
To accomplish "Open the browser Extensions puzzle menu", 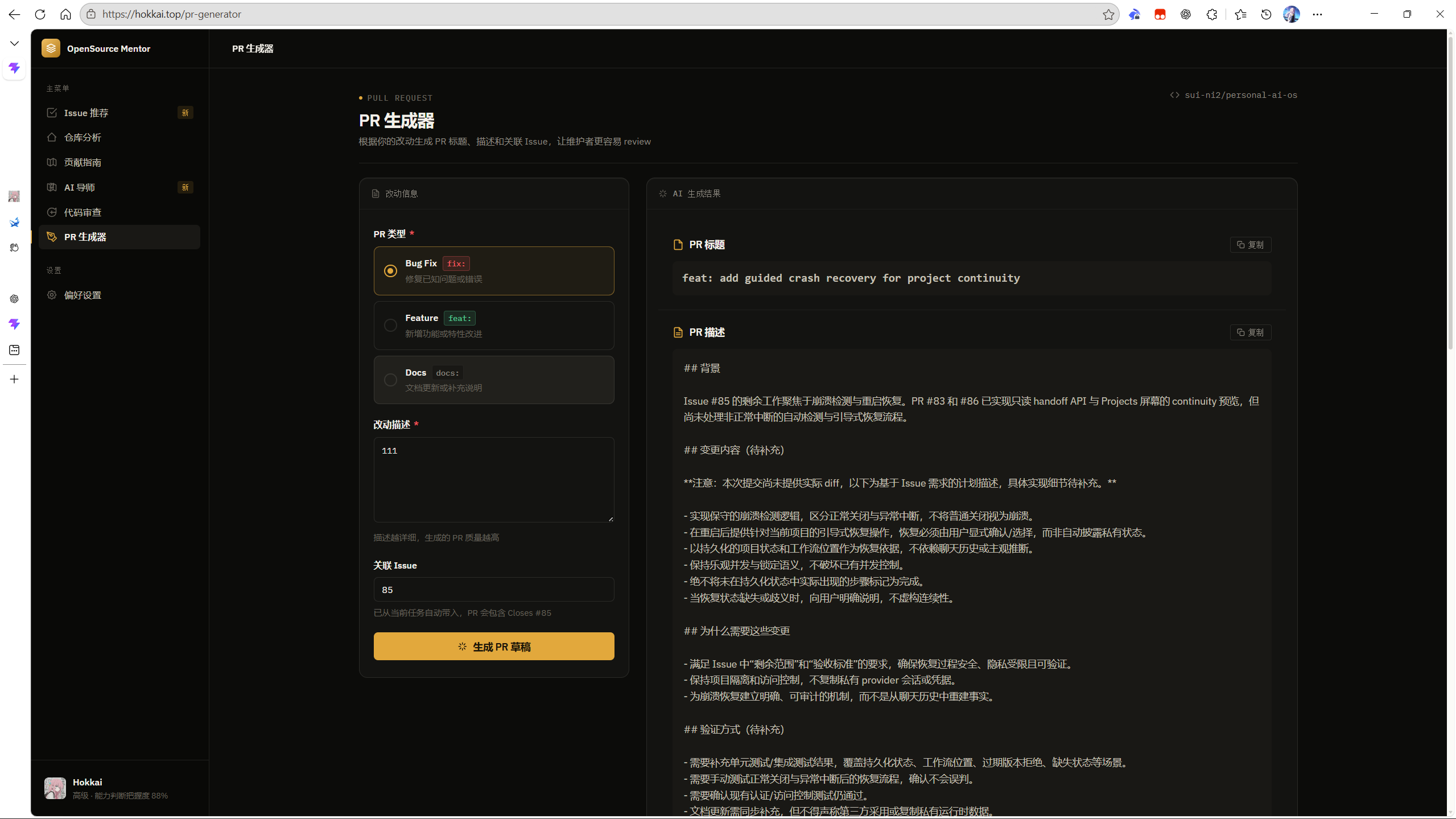I will pos(1211,14).
